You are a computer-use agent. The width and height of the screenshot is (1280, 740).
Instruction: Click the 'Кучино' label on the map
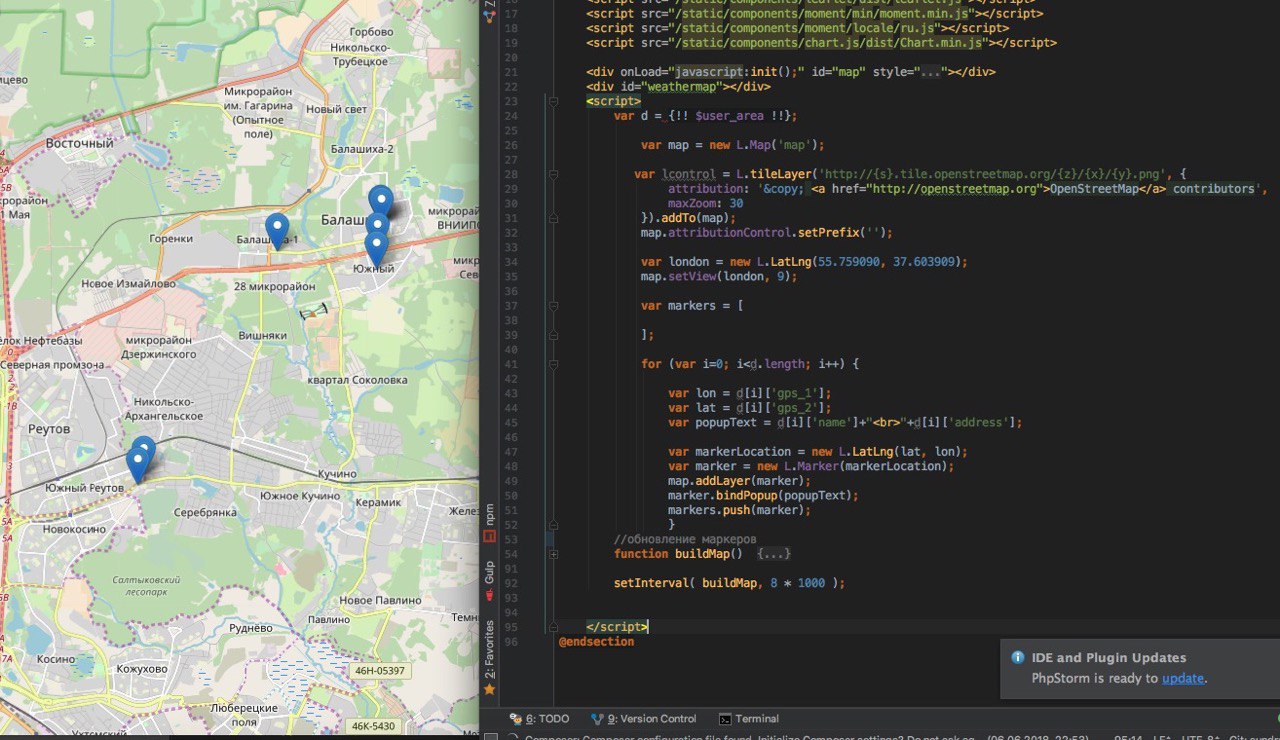(337, 473)
